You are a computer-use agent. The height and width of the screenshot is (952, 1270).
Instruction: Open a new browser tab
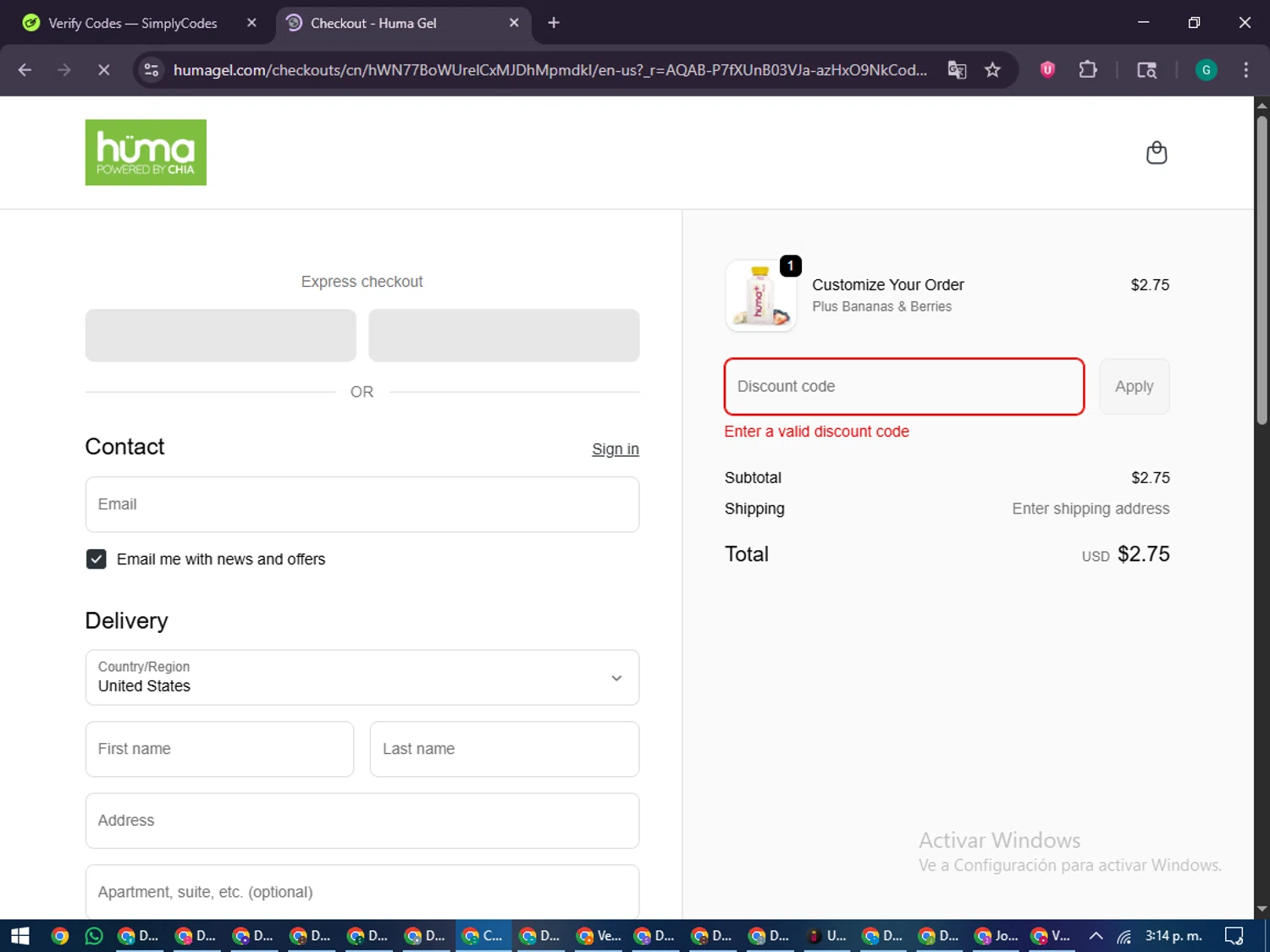click(x=554, y=23)
